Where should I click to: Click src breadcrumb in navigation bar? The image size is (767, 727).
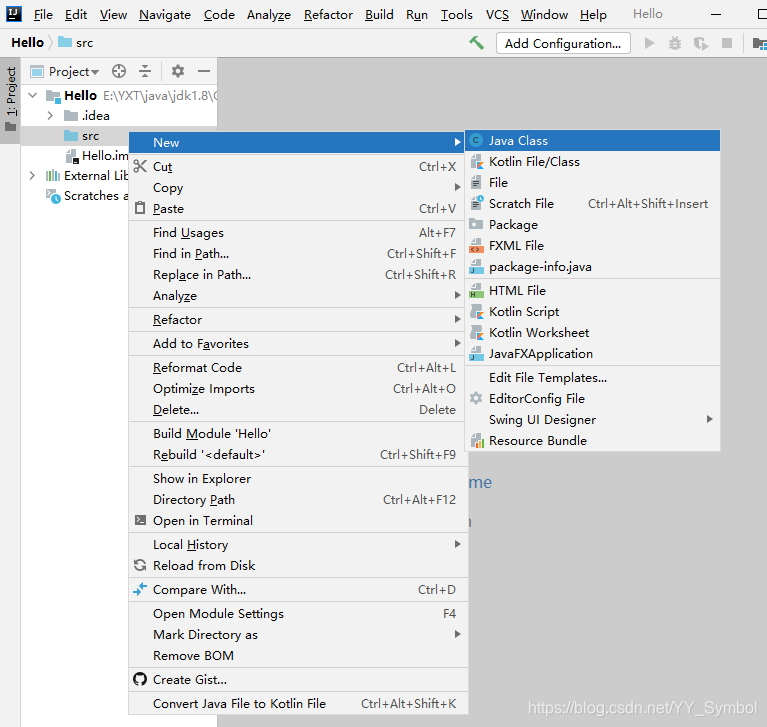76,43
